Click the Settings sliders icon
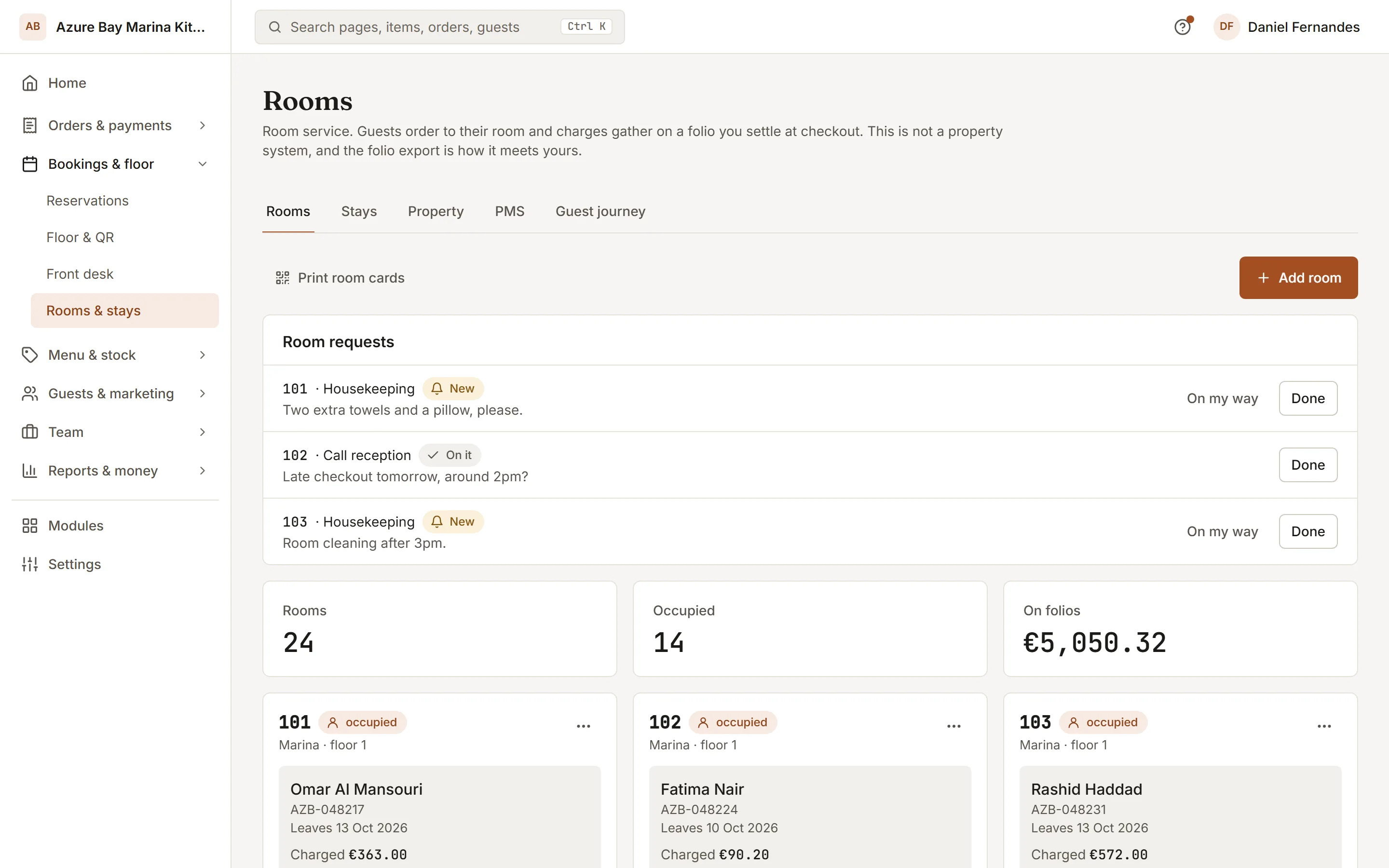Image resolution: width=1389 pixels, height=868 pixels. (x=30, y=564)
